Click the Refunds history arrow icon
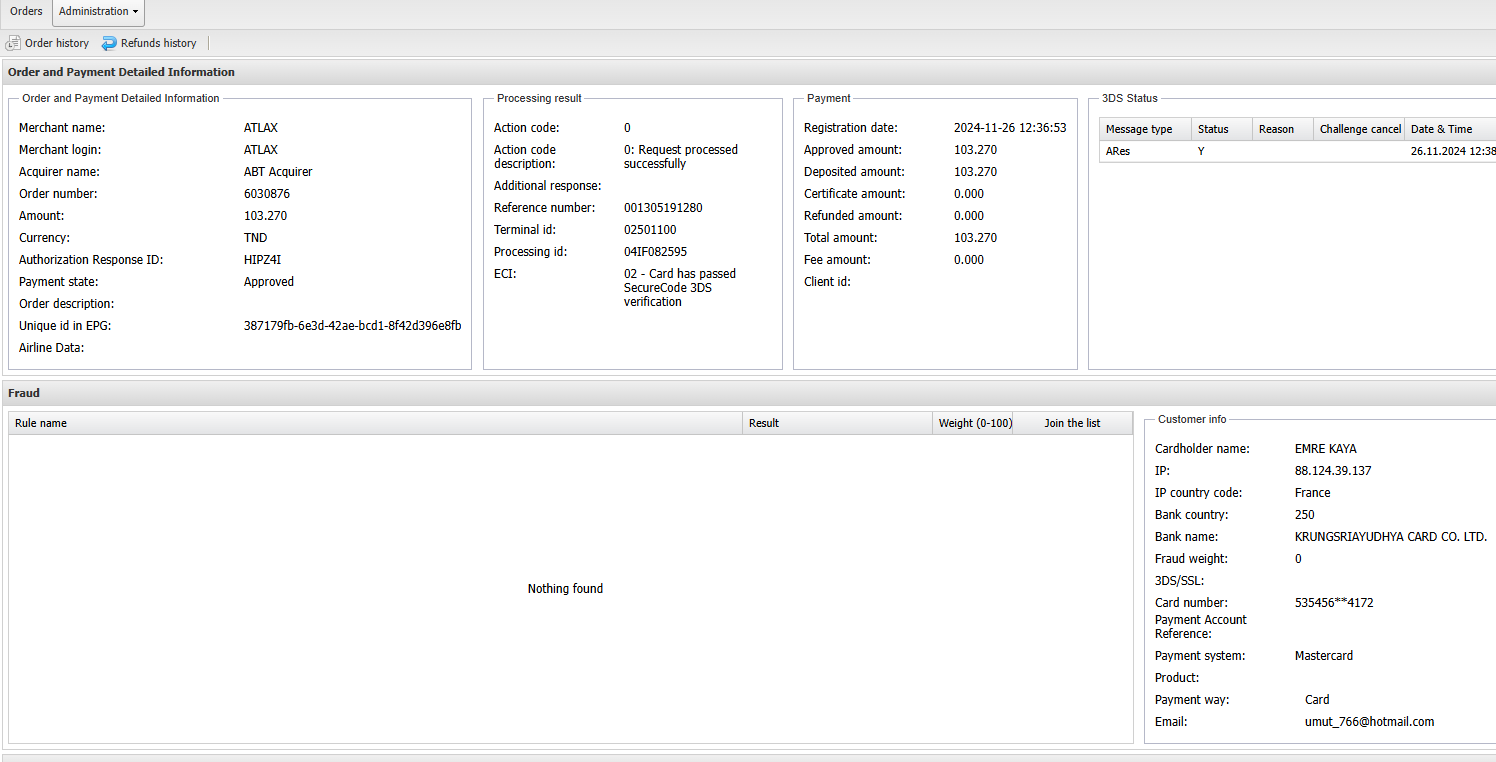The width and height of the screenshot is (1496, 762). [109, 43]
